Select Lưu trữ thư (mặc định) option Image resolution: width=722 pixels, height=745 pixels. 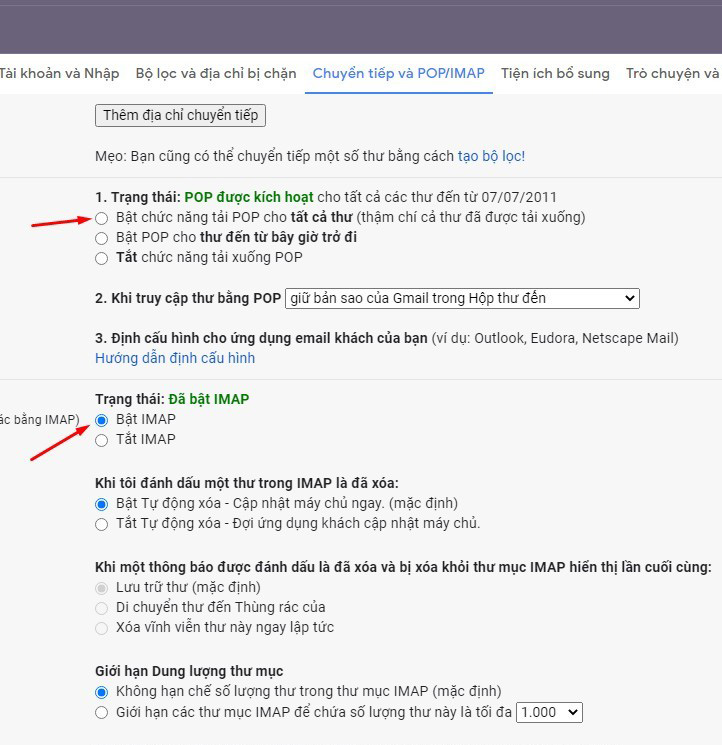coord(102,587)
